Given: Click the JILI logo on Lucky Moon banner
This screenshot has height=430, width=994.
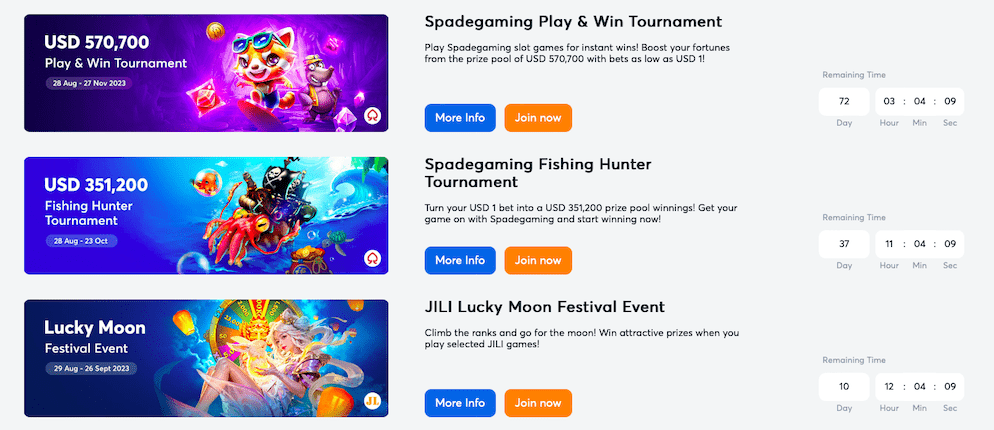Looking at the screenshot, I should (x=372, y=401).
